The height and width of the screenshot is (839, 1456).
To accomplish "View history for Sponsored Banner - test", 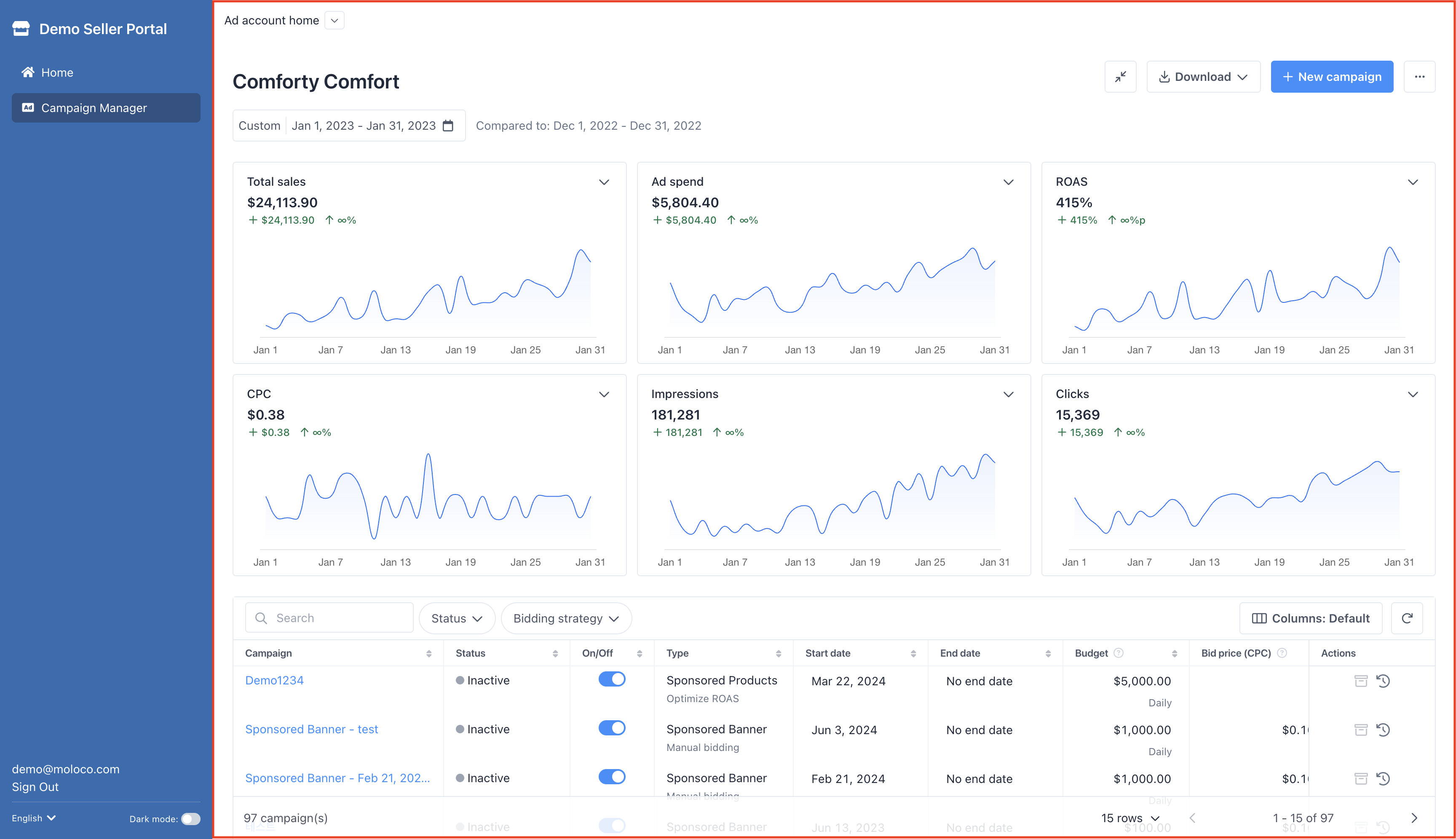I will [x=1383, y=730].
